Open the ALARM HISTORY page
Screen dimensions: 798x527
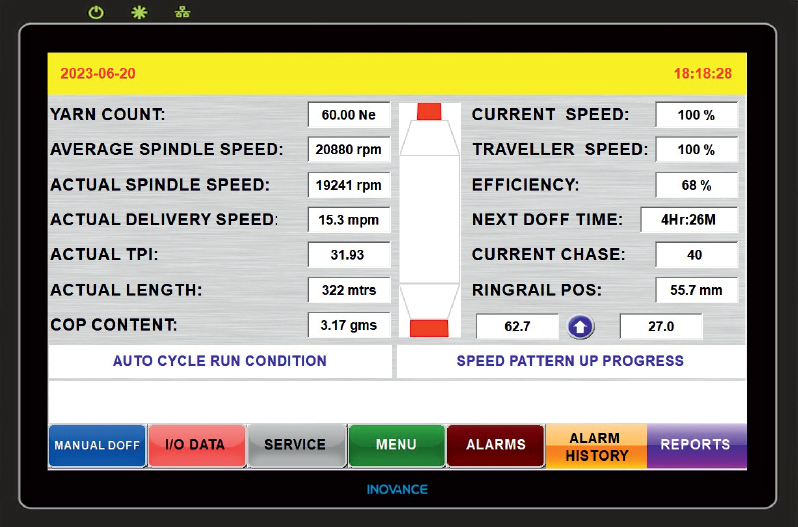[x=596, y=446]
